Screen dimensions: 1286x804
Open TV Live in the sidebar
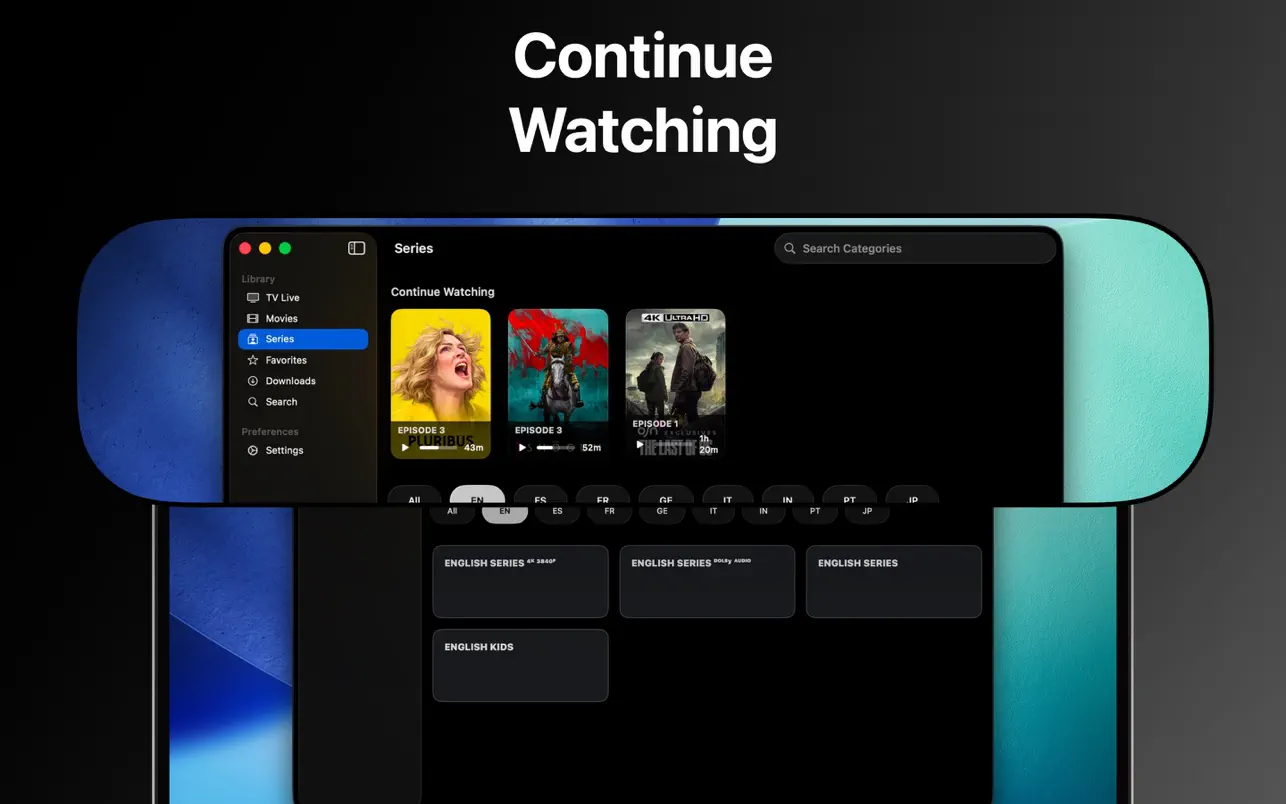(x=303, y=298)
